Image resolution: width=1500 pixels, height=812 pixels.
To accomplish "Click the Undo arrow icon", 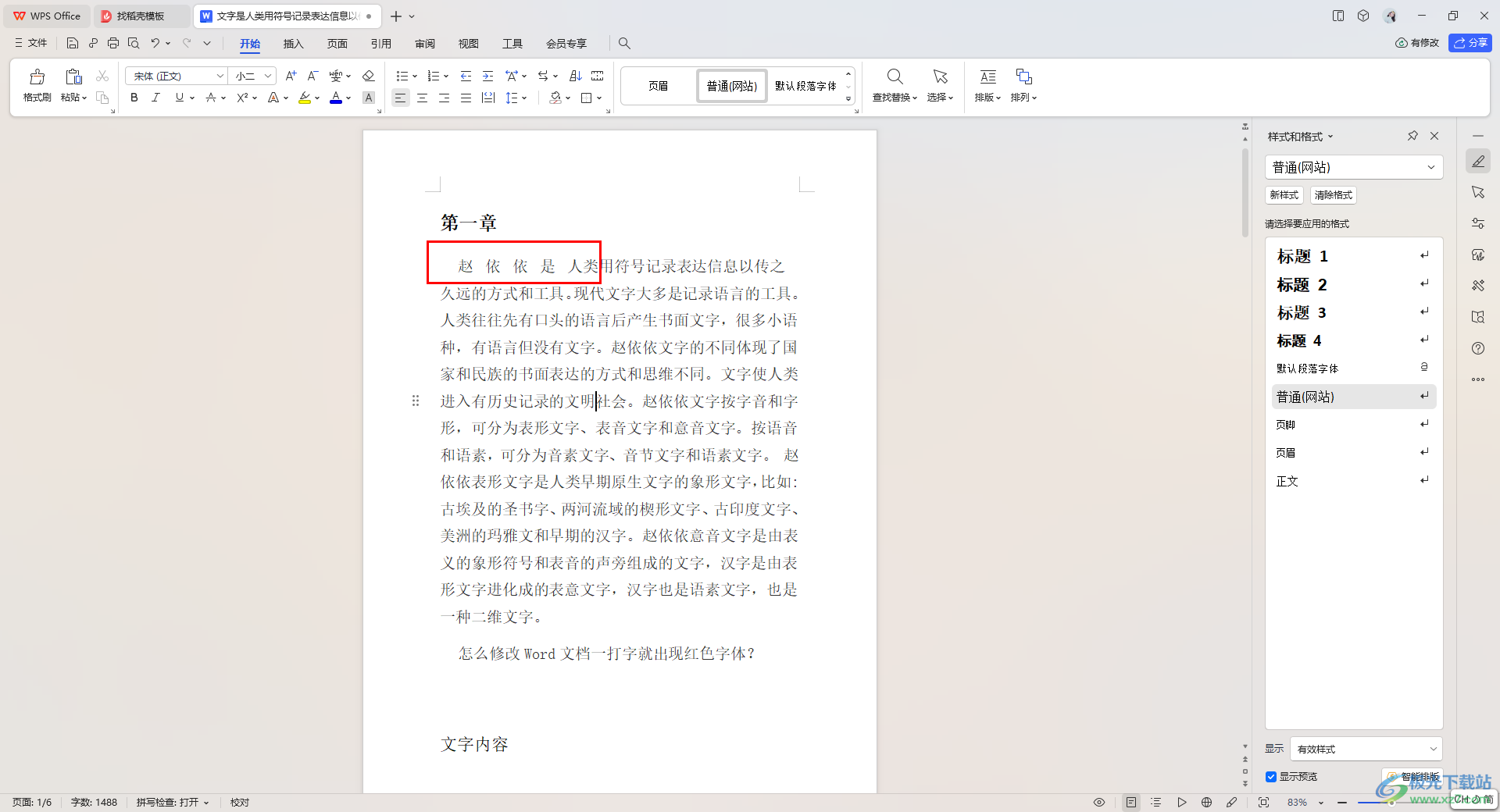I will (155, 43).
